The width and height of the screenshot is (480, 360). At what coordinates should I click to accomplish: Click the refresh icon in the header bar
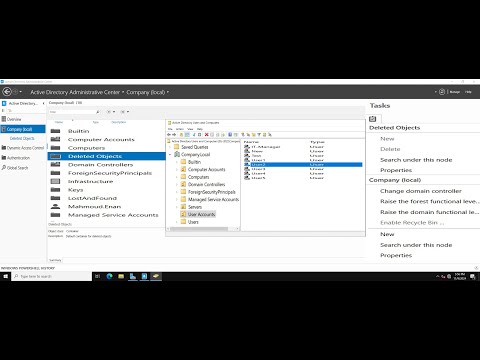click(442, 92)
